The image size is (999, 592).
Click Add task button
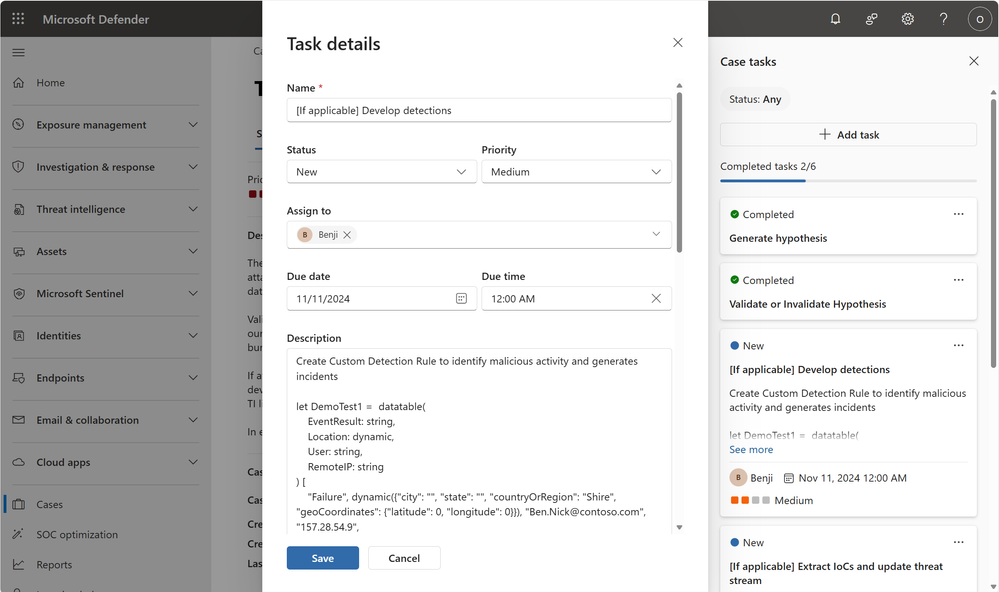[x=848, y=134]
